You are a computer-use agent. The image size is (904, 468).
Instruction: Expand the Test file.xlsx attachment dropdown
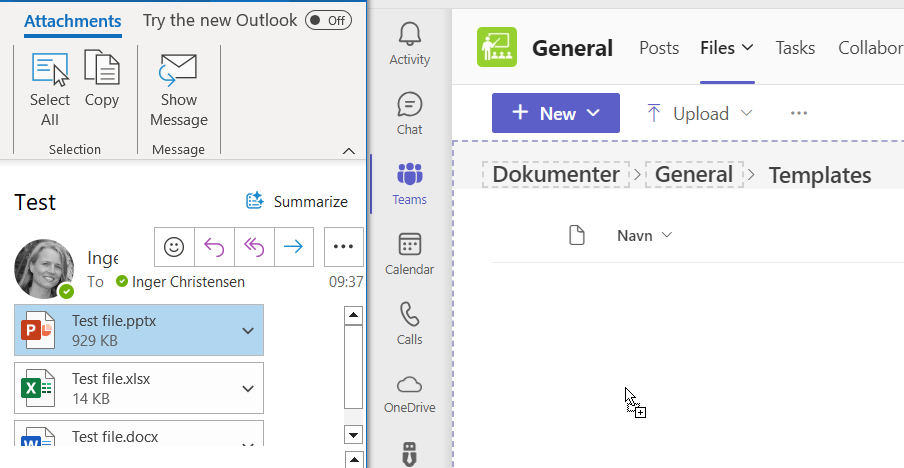tap(248, 388)
